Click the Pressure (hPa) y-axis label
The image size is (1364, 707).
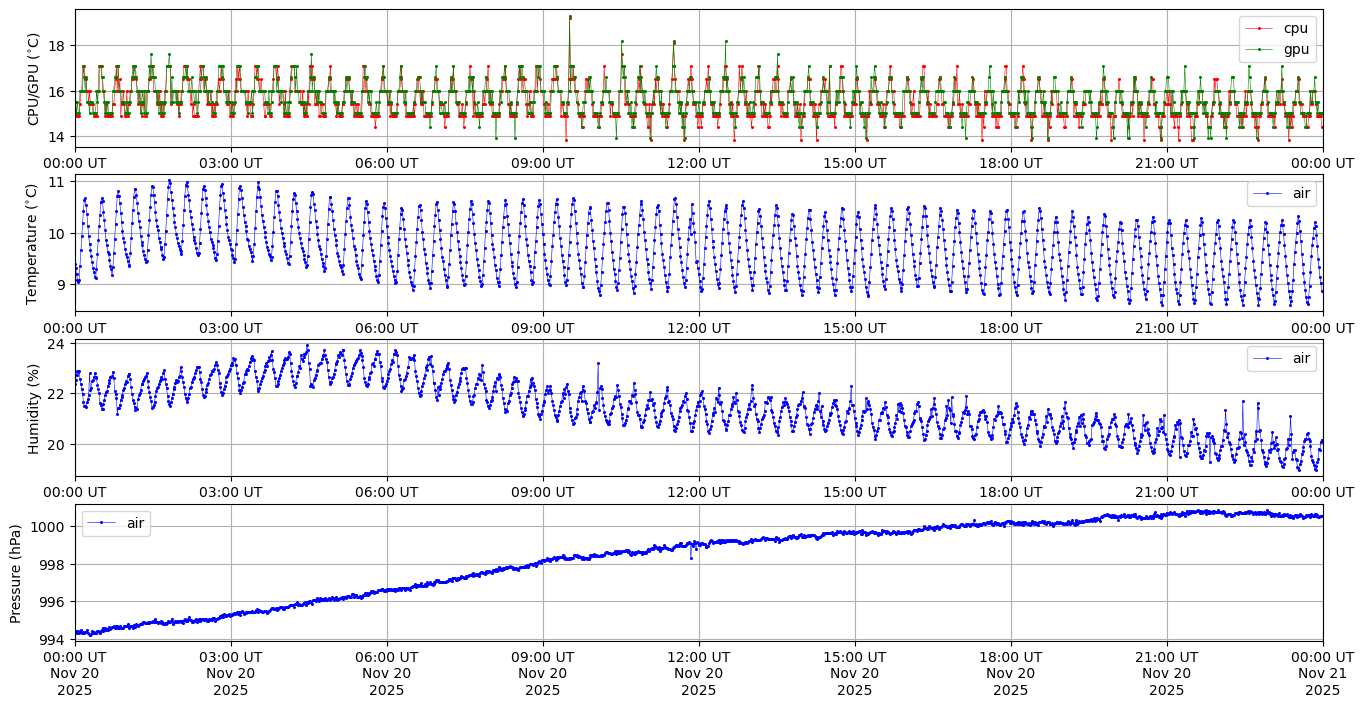15,572
